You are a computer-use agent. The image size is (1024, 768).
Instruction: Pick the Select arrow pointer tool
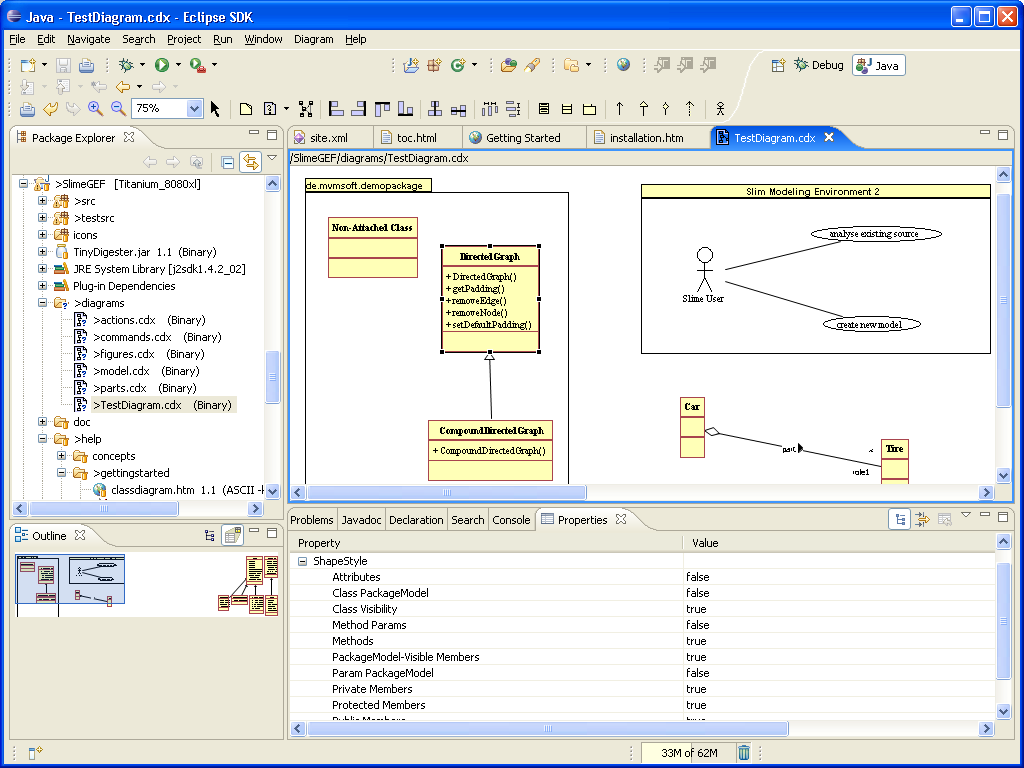(215, 109)
